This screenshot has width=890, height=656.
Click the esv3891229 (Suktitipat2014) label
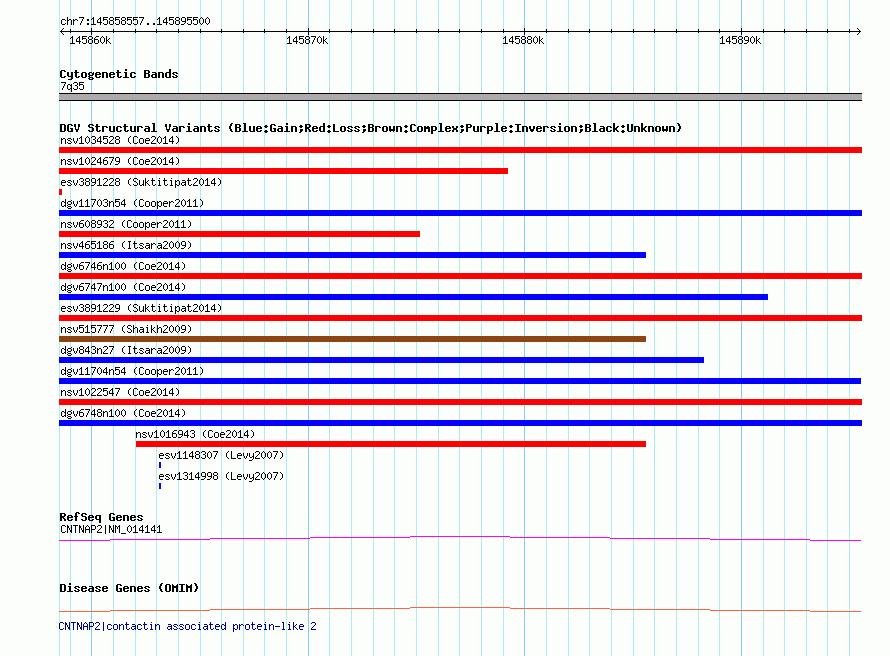141,308
